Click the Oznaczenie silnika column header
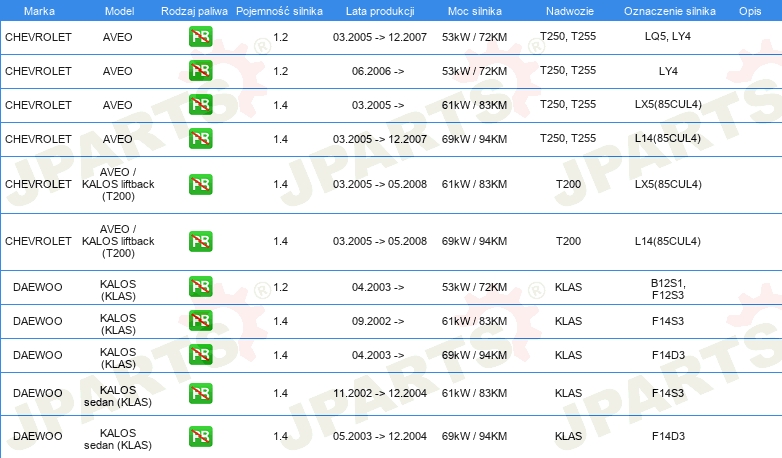Image resolution: width=782 pixels, height=458 pixels. pos(670,11)
